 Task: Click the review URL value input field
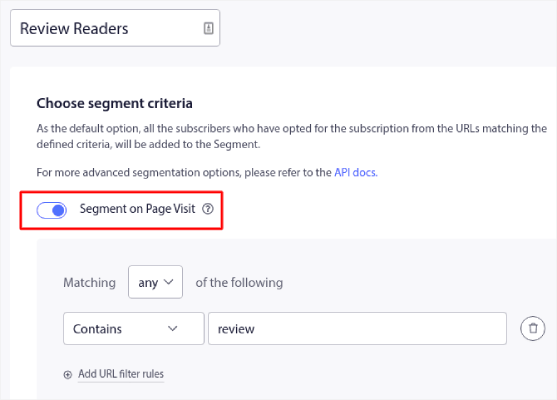tap(357, 329)
